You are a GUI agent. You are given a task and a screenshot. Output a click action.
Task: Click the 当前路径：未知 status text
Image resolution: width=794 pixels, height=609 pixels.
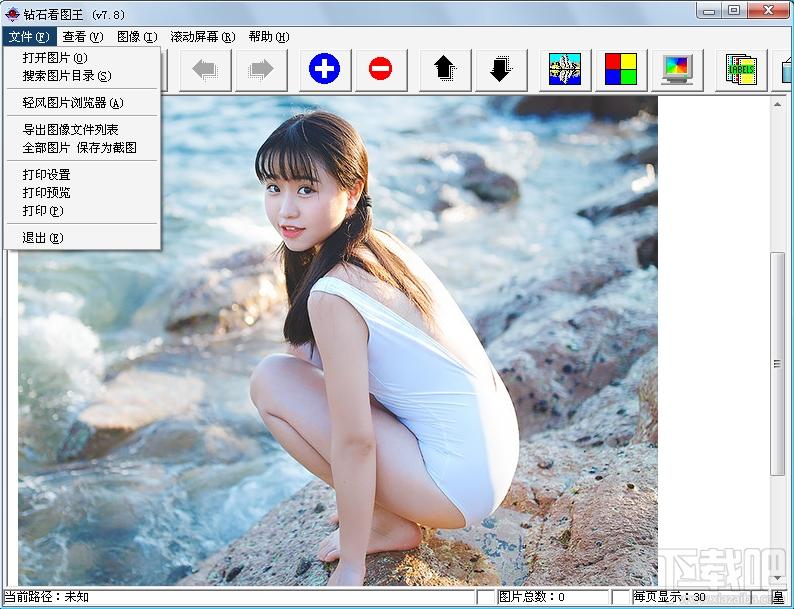(47, 597)
